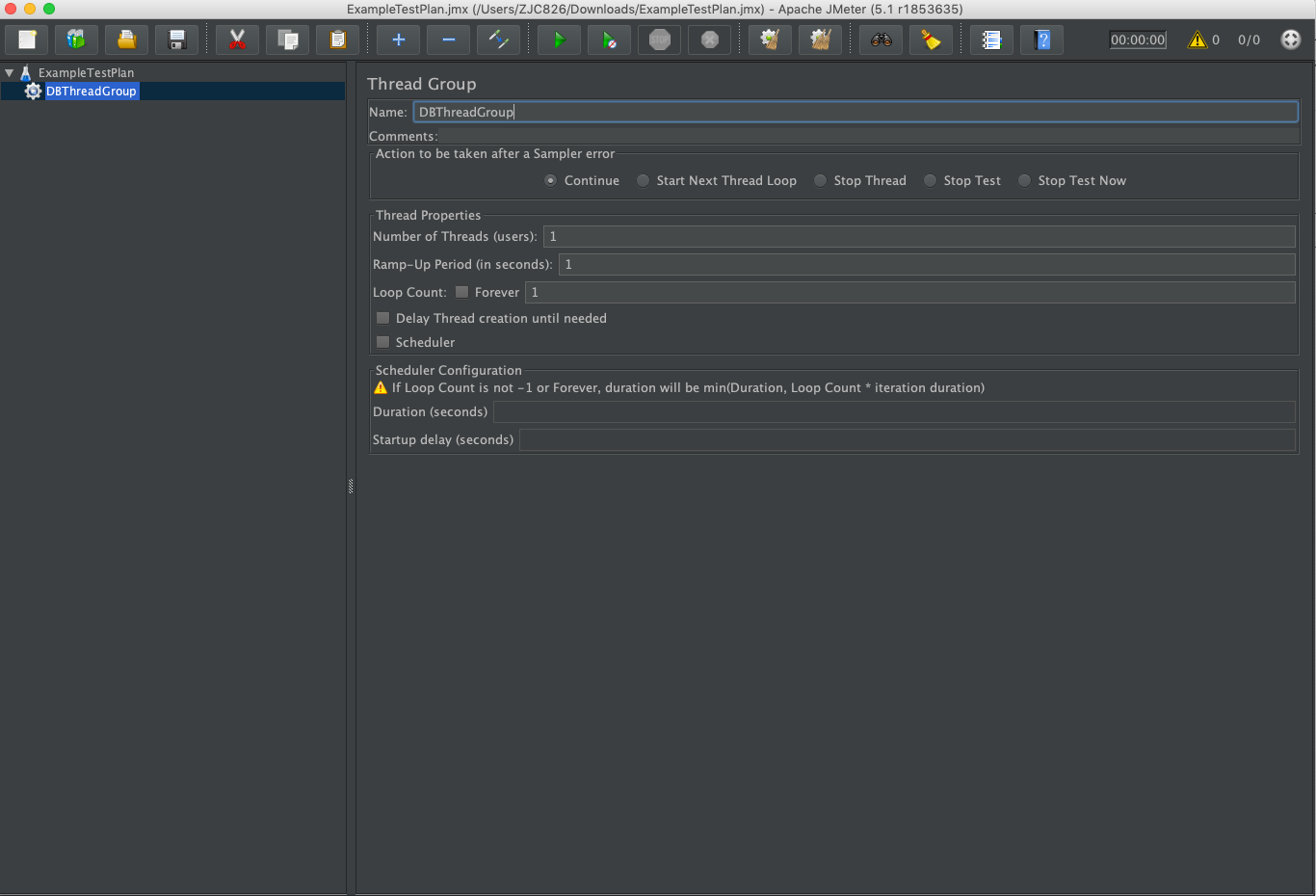
Task: Enable the Scheduler checkbox
Action: [382, 342]
